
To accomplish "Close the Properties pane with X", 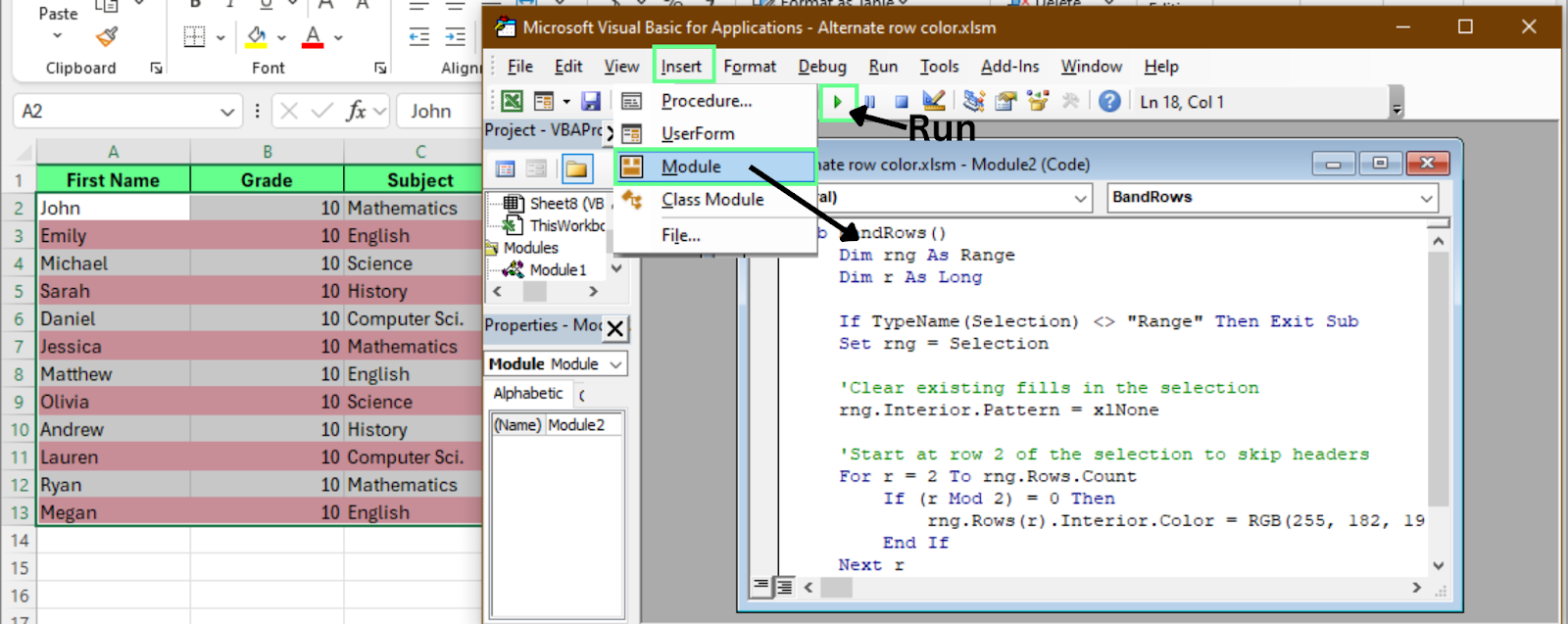I will click(x=614, y=328).
